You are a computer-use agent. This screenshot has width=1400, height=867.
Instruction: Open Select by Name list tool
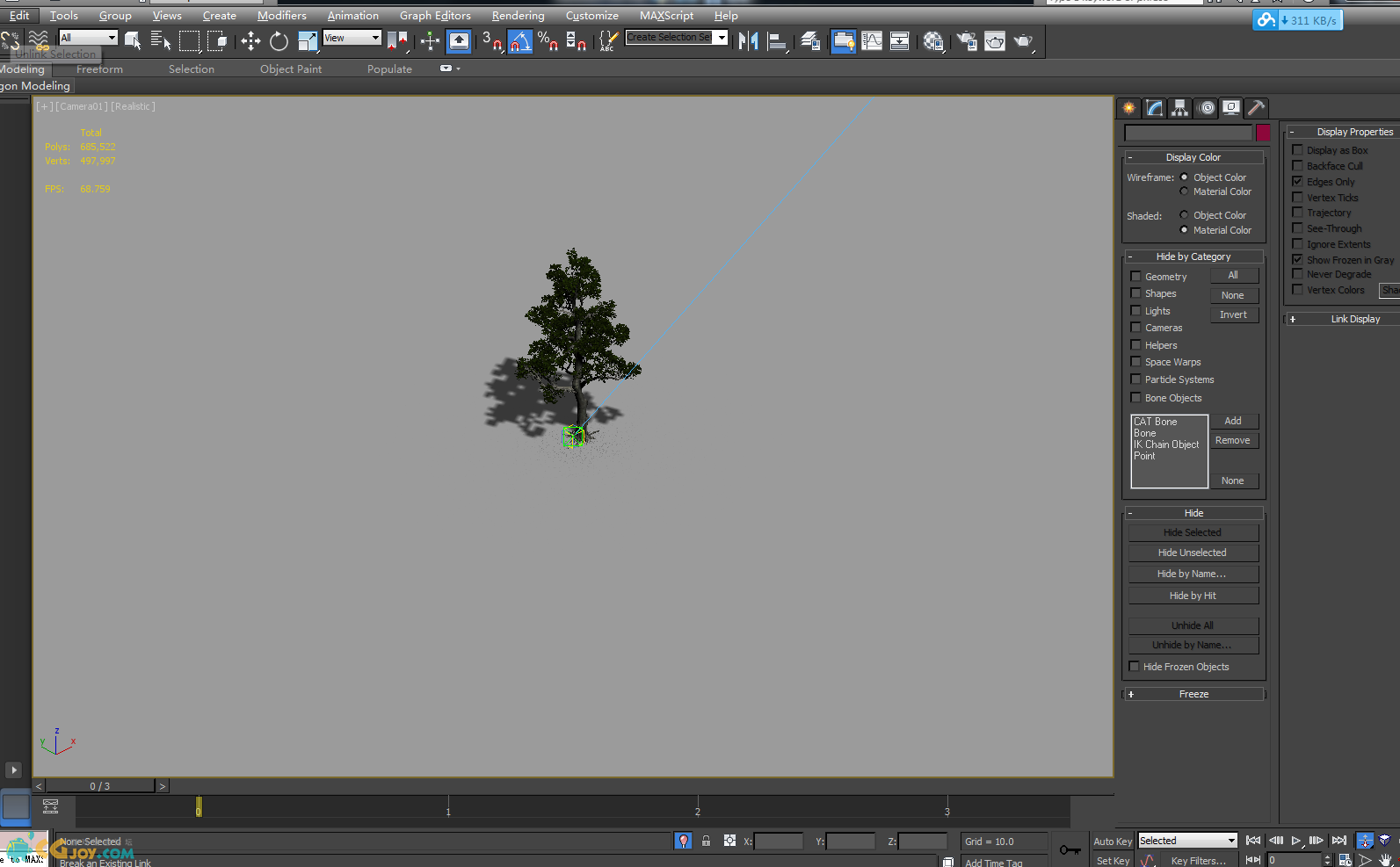[x=161, y=40]
